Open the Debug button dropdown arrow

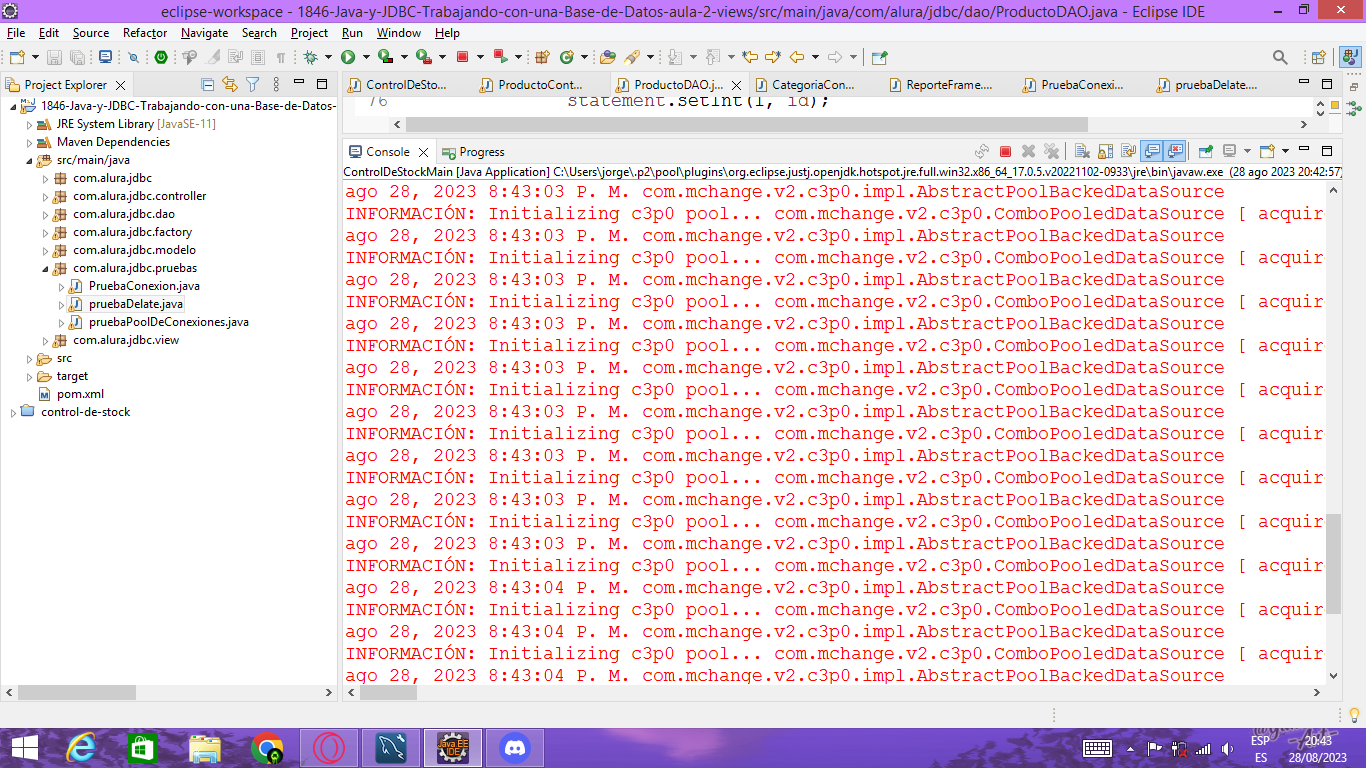[x=328, y=57]
